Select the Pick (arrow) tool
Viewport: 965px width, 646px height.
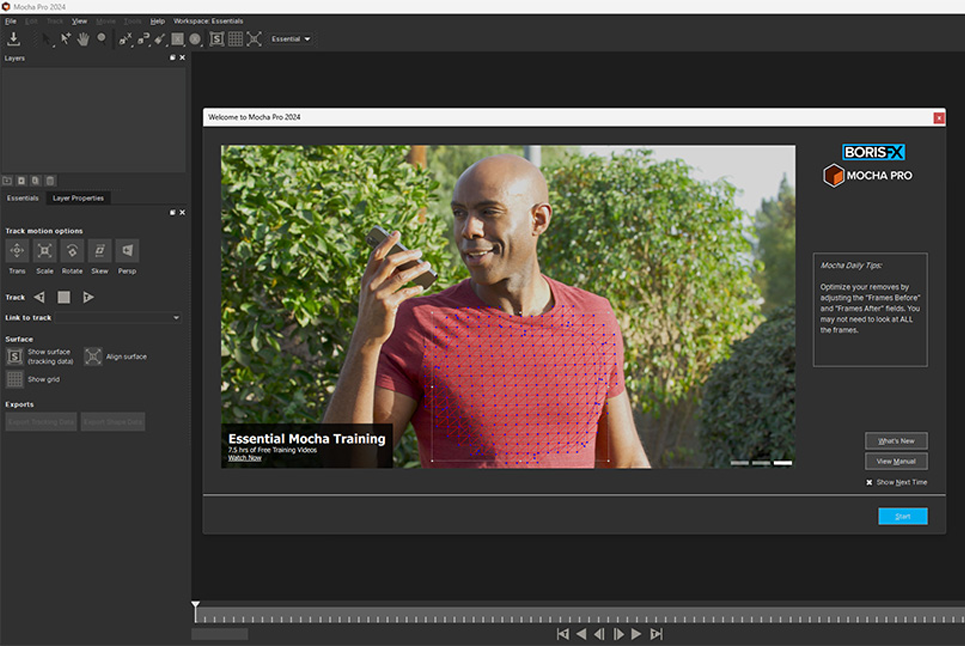[48, 39]
